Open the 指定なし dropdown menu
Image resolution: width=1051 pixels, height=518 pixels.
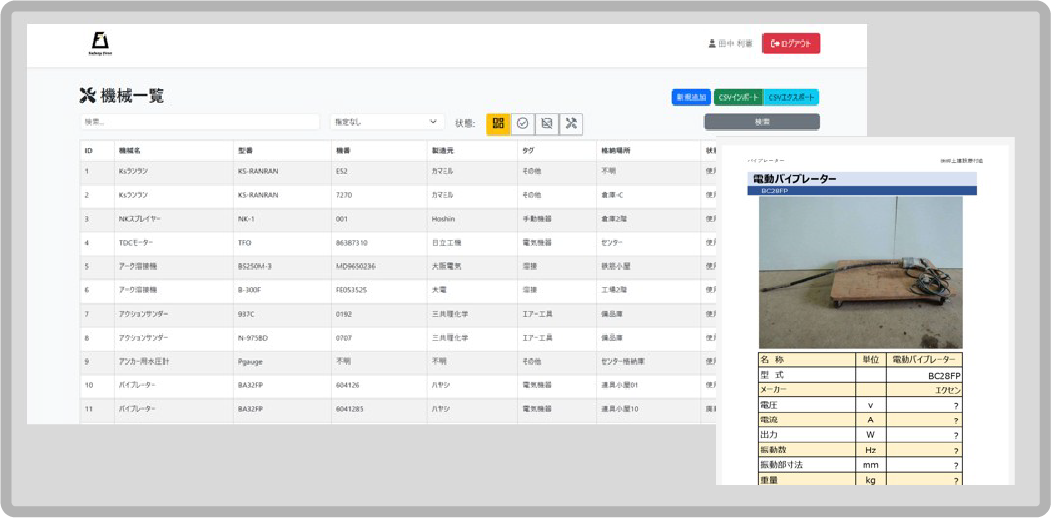coord(387,122)
